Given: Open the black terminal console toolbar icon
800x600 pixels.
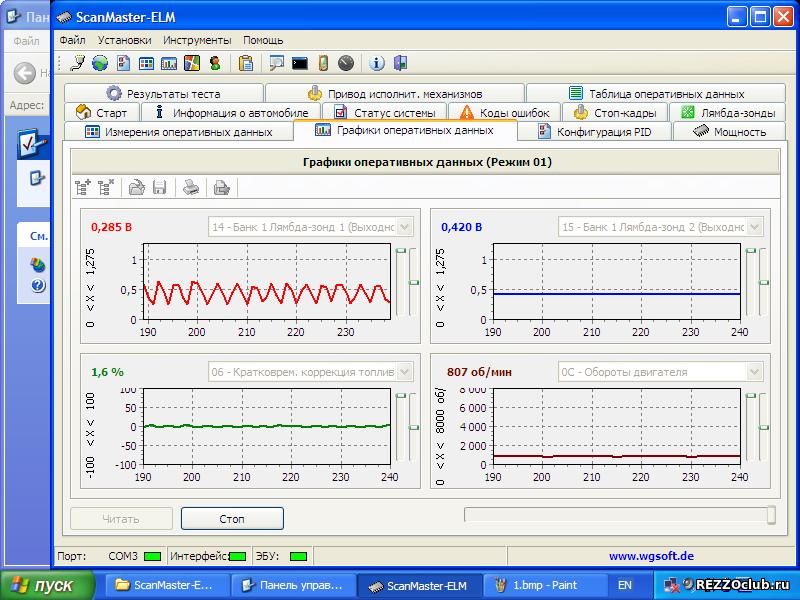Looking at the screenshot, I should point(300,63).
